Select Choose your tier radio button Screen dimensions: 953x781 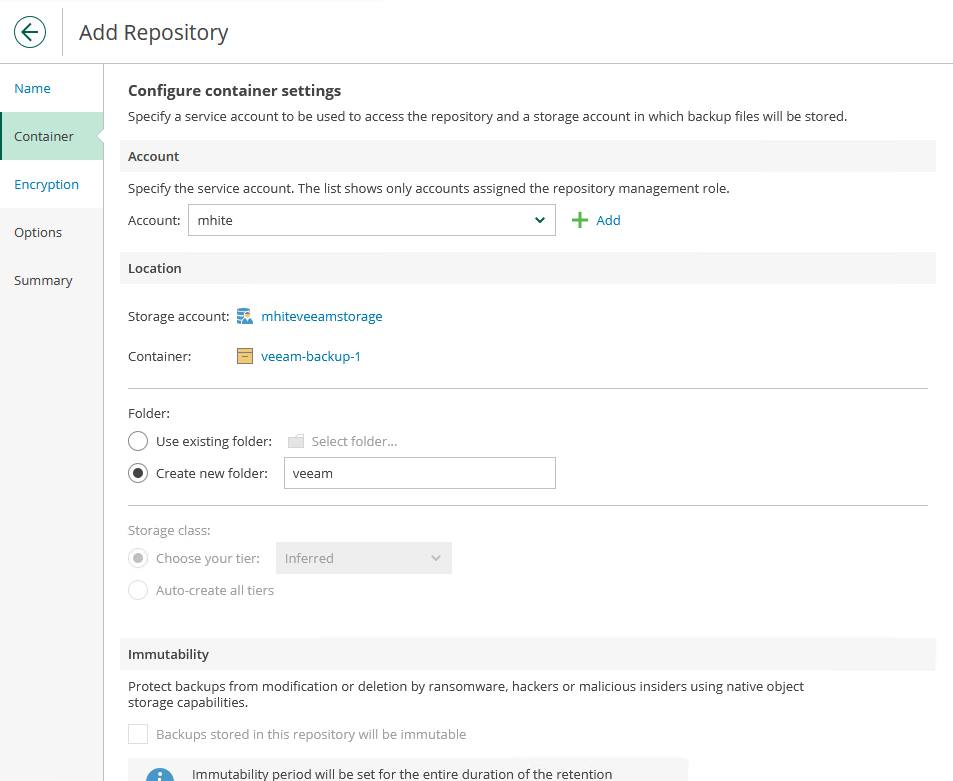coord(138,558)
